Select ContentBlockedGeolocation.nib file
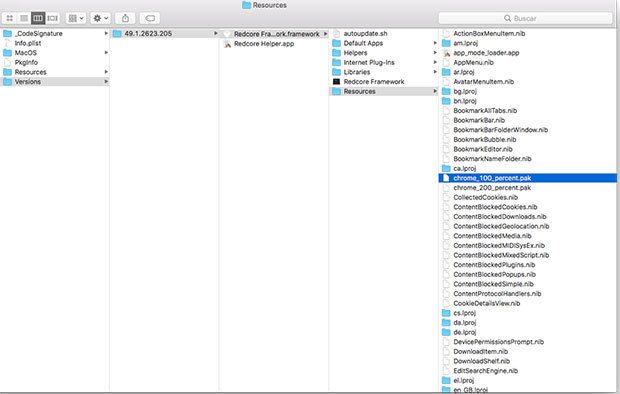The image size is (620, 394). [x=528, y=226]
